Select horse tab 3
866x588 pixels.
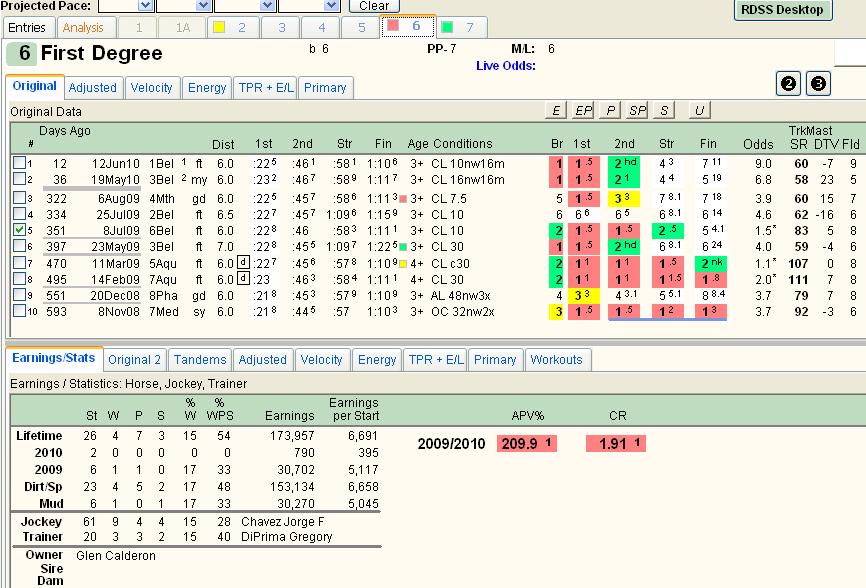[282, 28]
